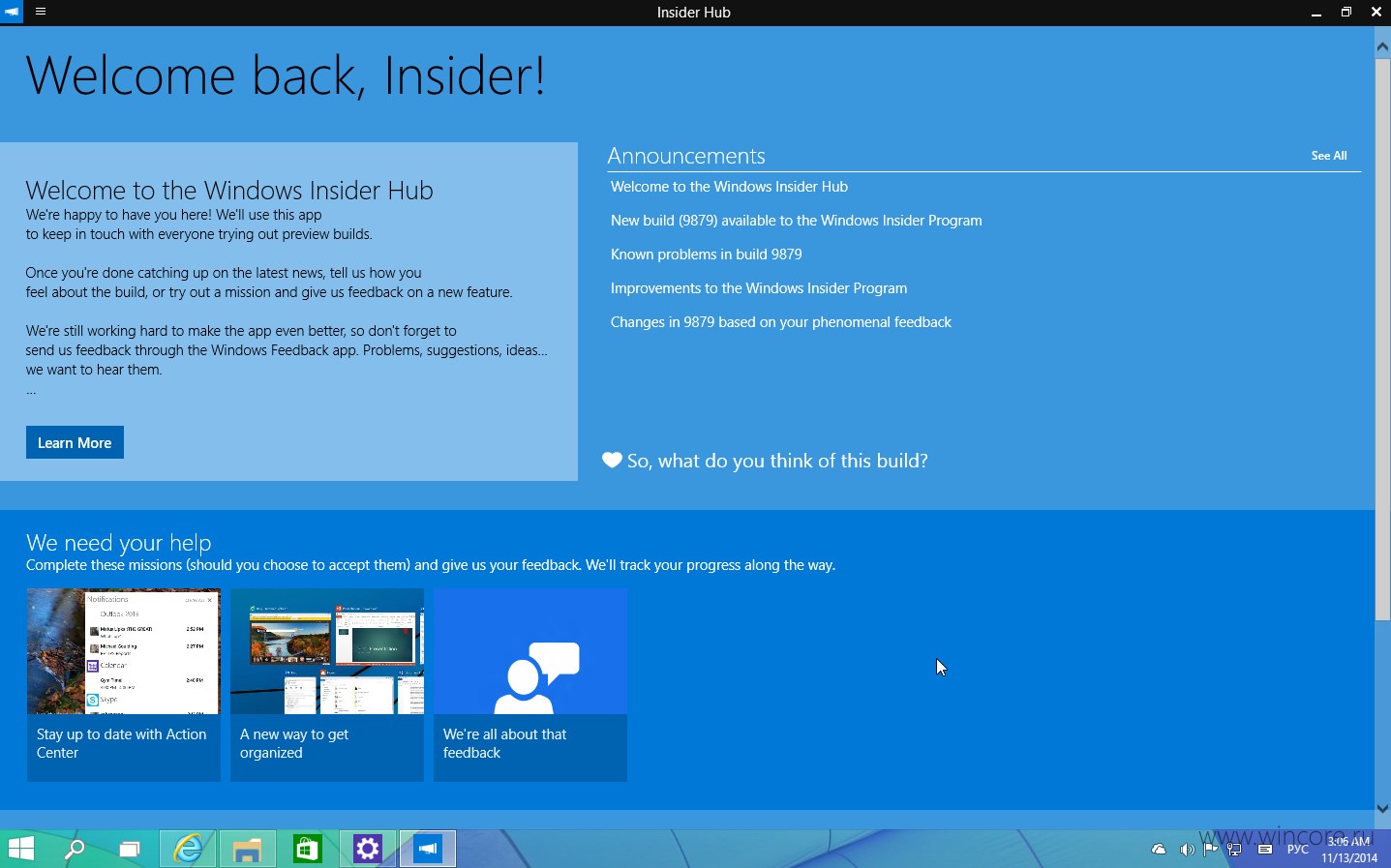Click the Insider Hub app icon in title bar
This screenshot has width=1391, height=868.
(x=12, y=12)
